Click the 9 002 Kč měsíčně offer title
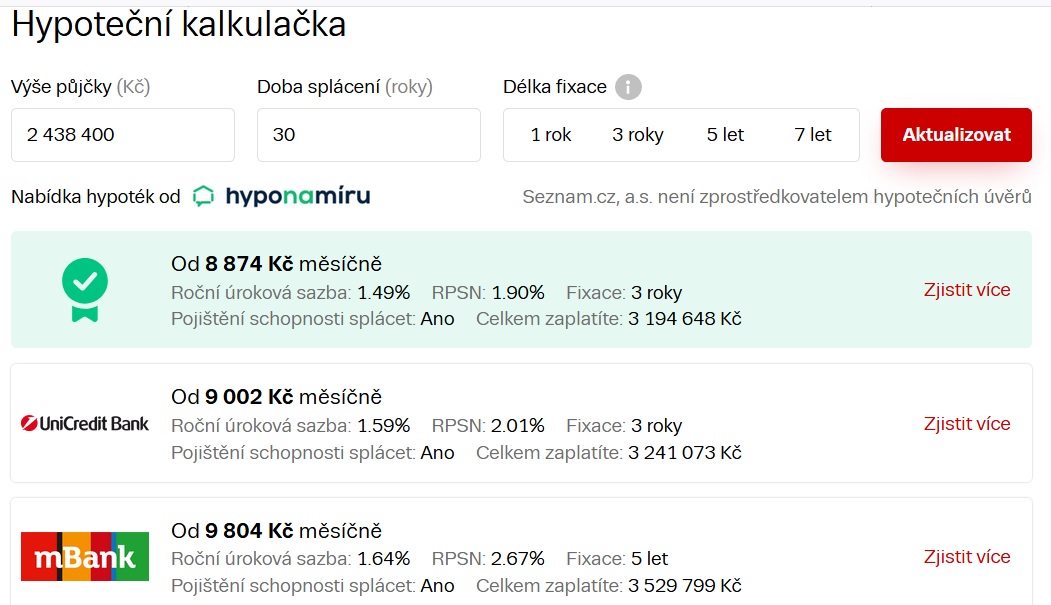This screenshot has height=605, width=1051. click(x=277, y=397)
